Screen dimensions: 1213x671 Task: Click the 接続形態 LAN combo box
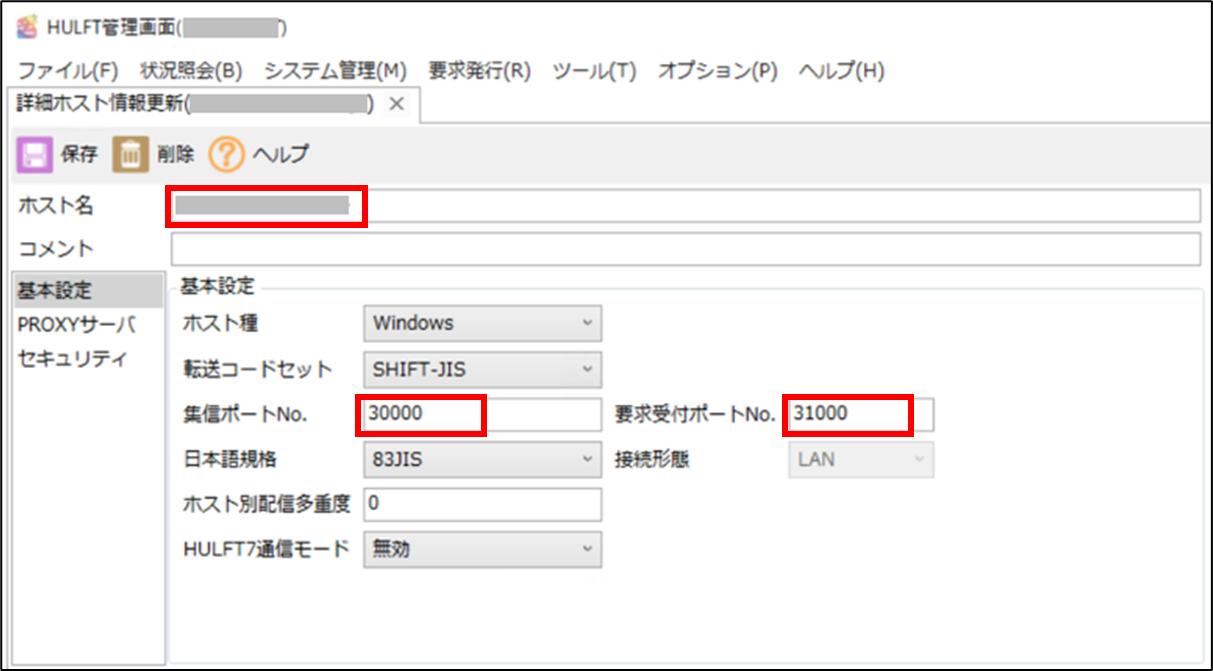click(861, 459)
